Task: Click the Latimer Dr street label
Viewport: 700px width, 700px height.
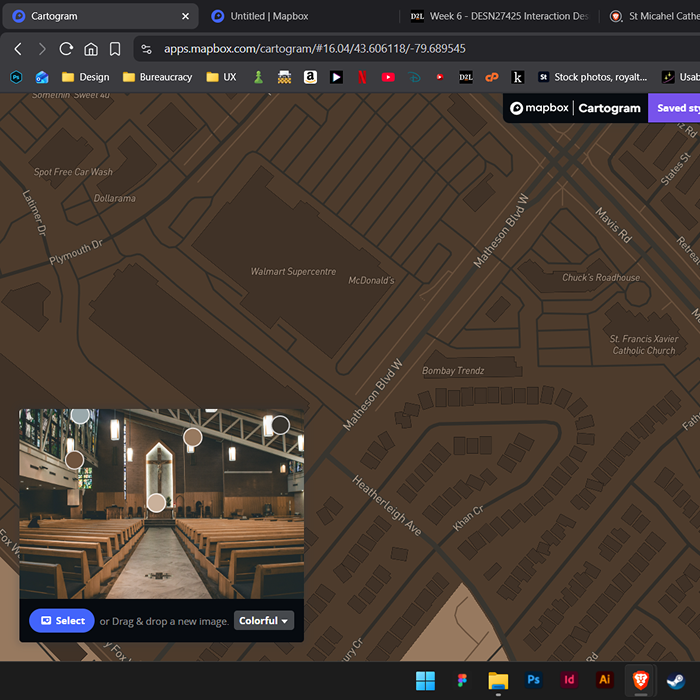Action: click(34, 212)
